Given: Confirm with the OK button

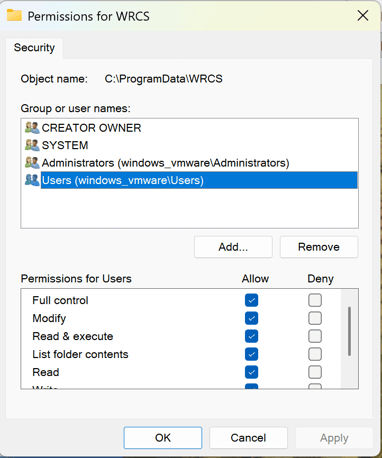Looking at the screenshot, I should point(163,438).
